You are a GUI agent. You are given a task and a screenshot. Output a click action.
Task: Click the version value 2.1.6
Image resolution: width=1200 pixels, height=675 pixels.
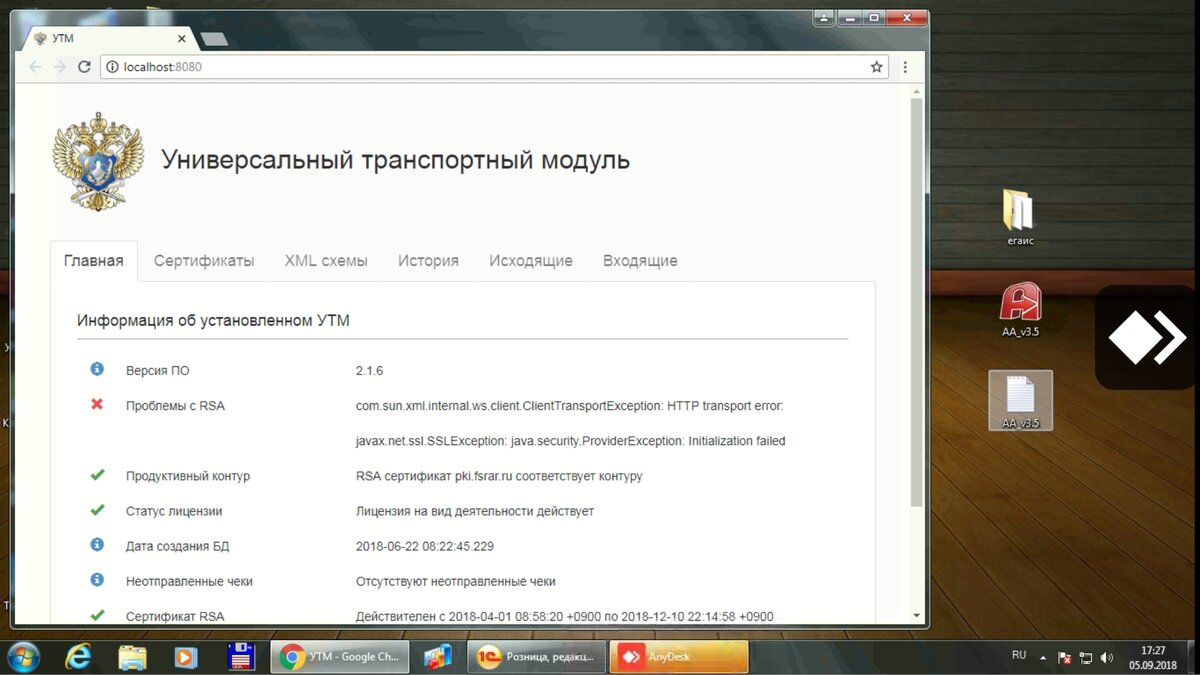coord(369,371)
